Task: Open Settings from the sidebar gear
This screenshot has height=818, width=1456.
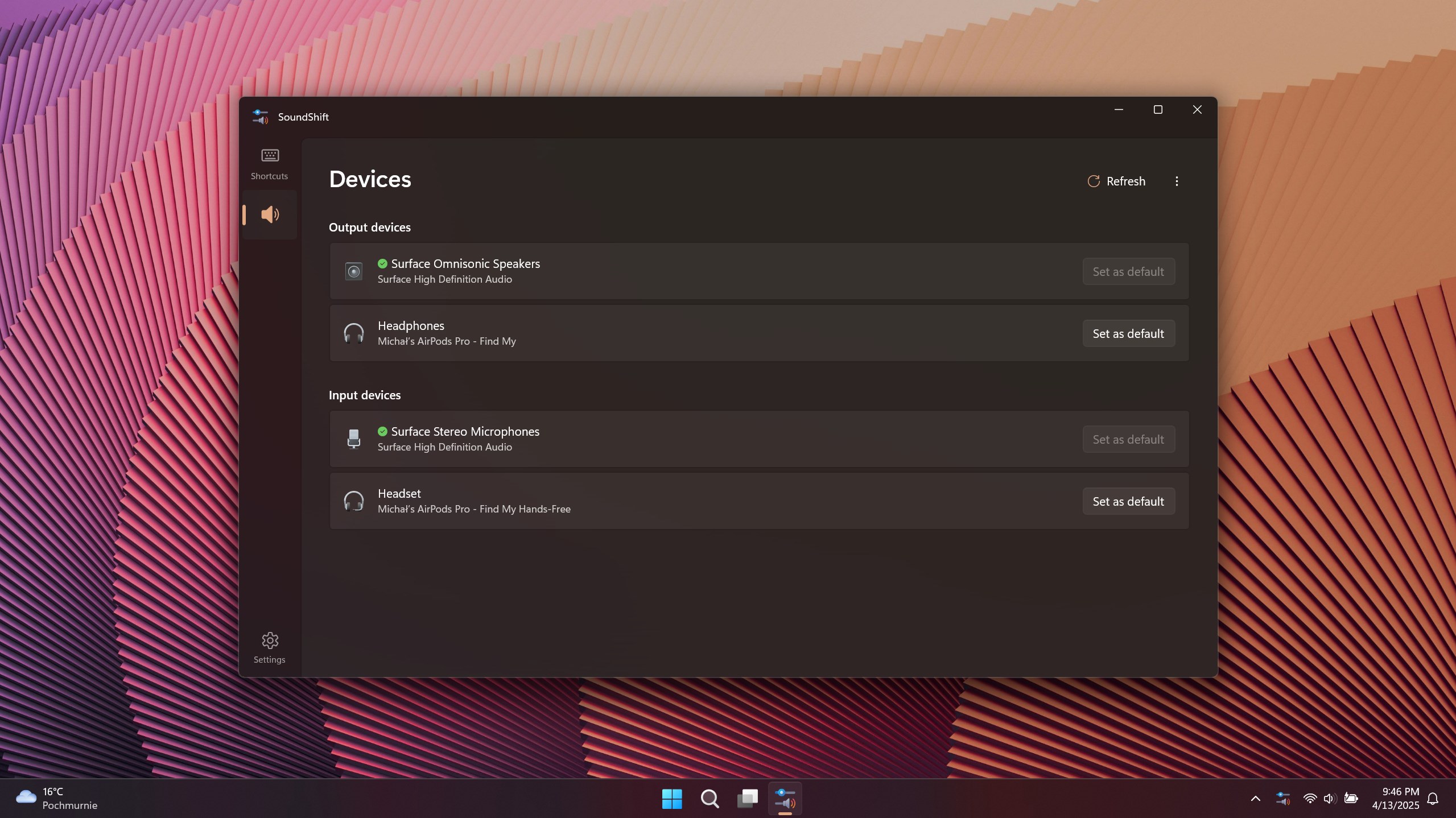Action: click(x=269, y=647)
